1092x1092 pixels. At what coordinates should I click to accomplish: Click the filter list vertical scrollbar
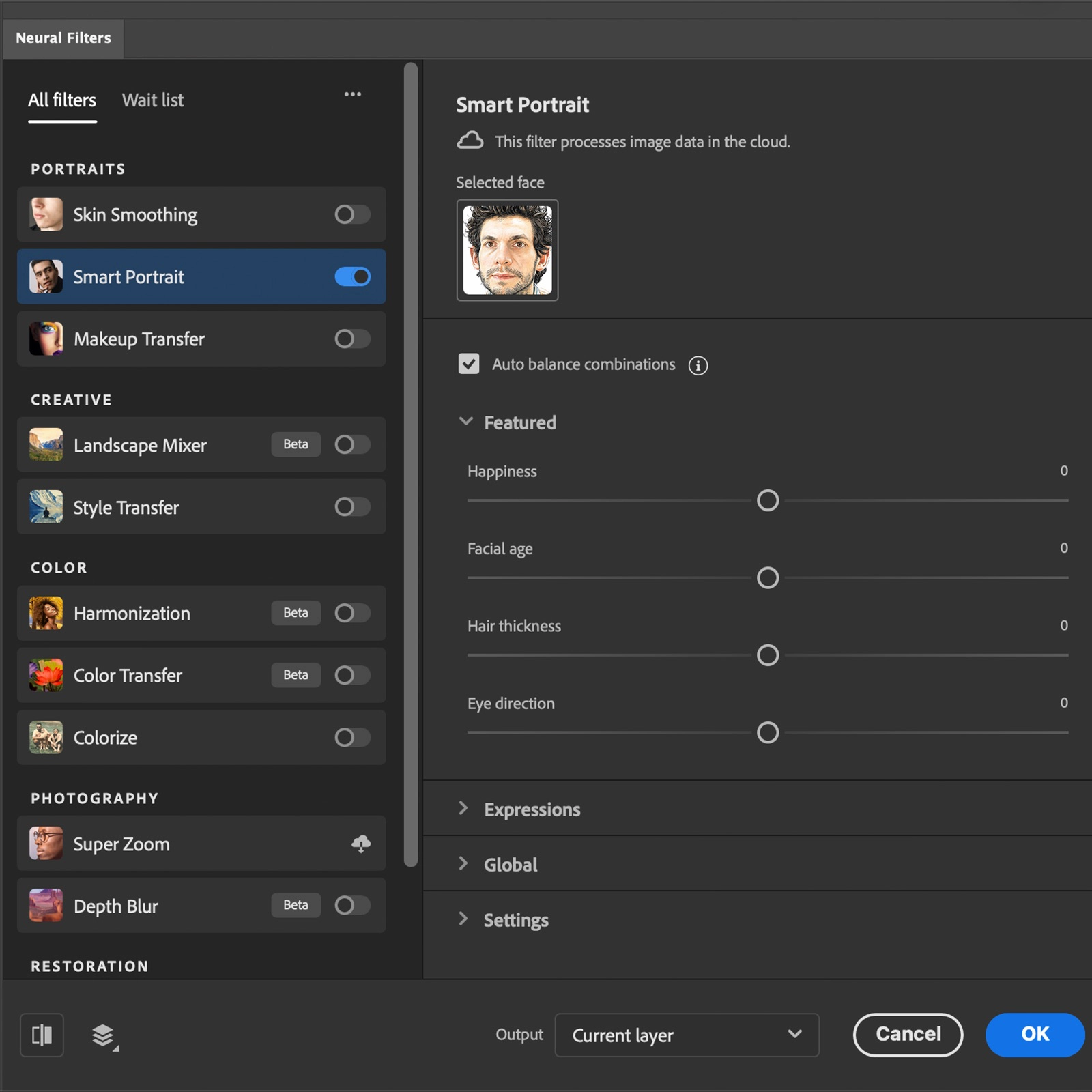tap(410, 464)
